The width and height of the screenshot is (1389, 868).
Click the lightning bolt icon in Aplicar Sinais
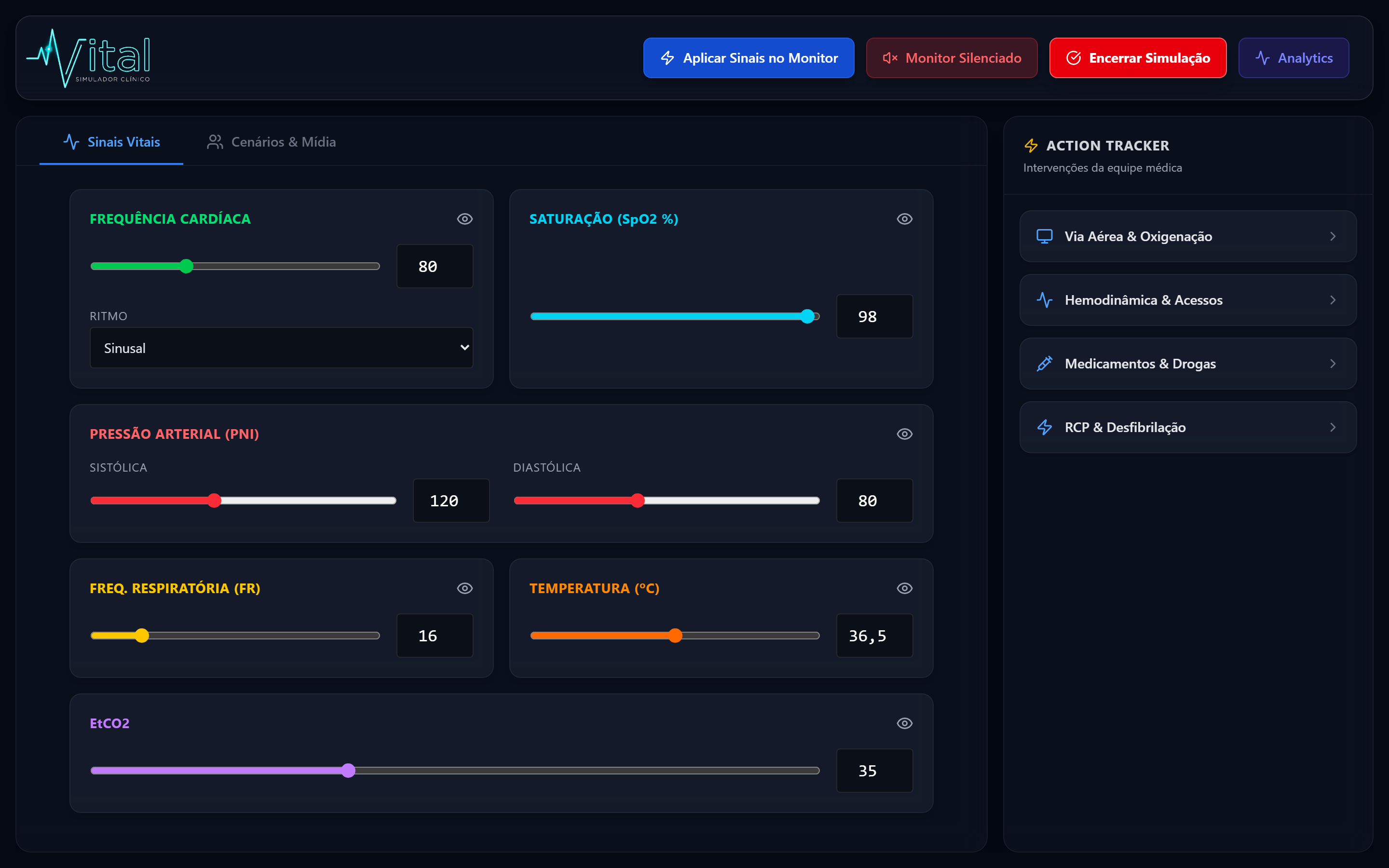coord(667,58)
